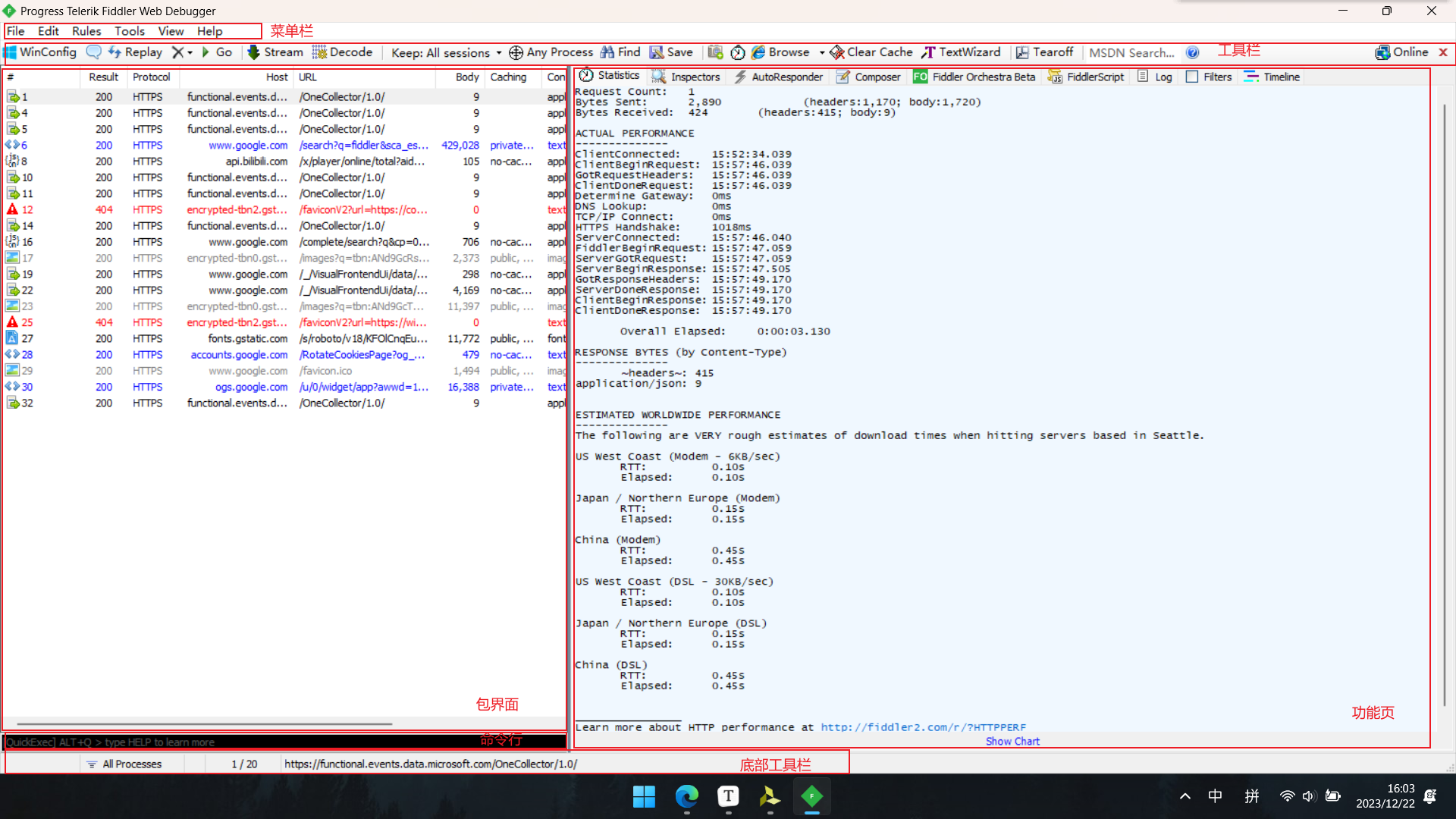Click the Online status indicator
This screenshot has height=819, width=1456.
[x=1402, y=52]
